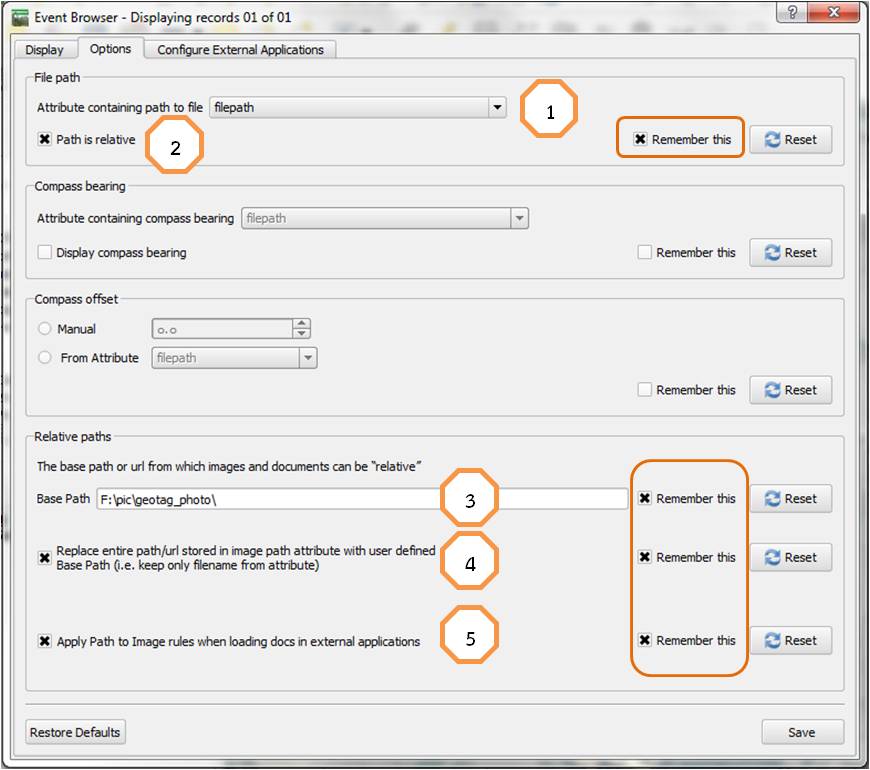Open the From Attribute offset dropdown
Image resolution: width=870 pixels, height=770 pixels.
tap(234, 358)
